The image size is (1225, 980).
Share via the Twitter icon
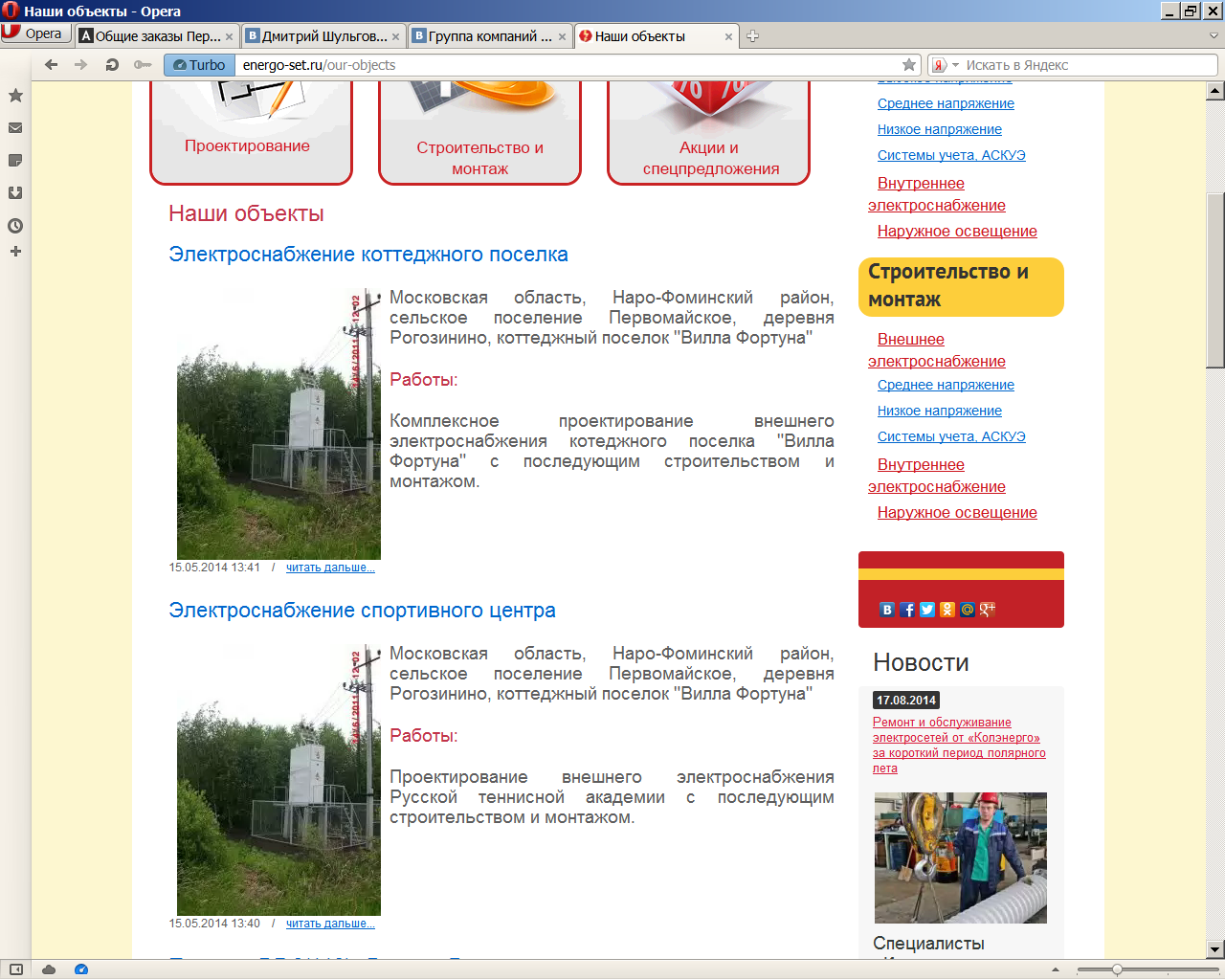point(927,610)
